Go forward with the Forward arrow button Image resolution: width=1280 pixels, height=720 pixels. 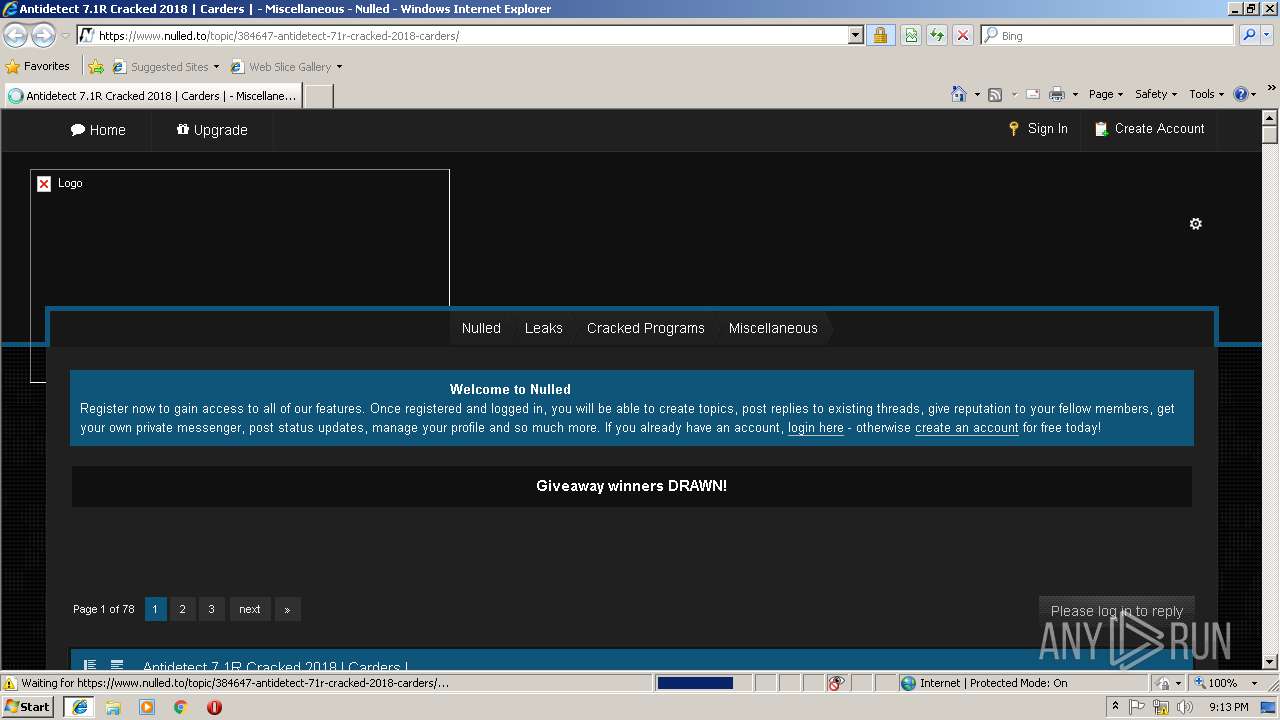[x=43, y=35]
